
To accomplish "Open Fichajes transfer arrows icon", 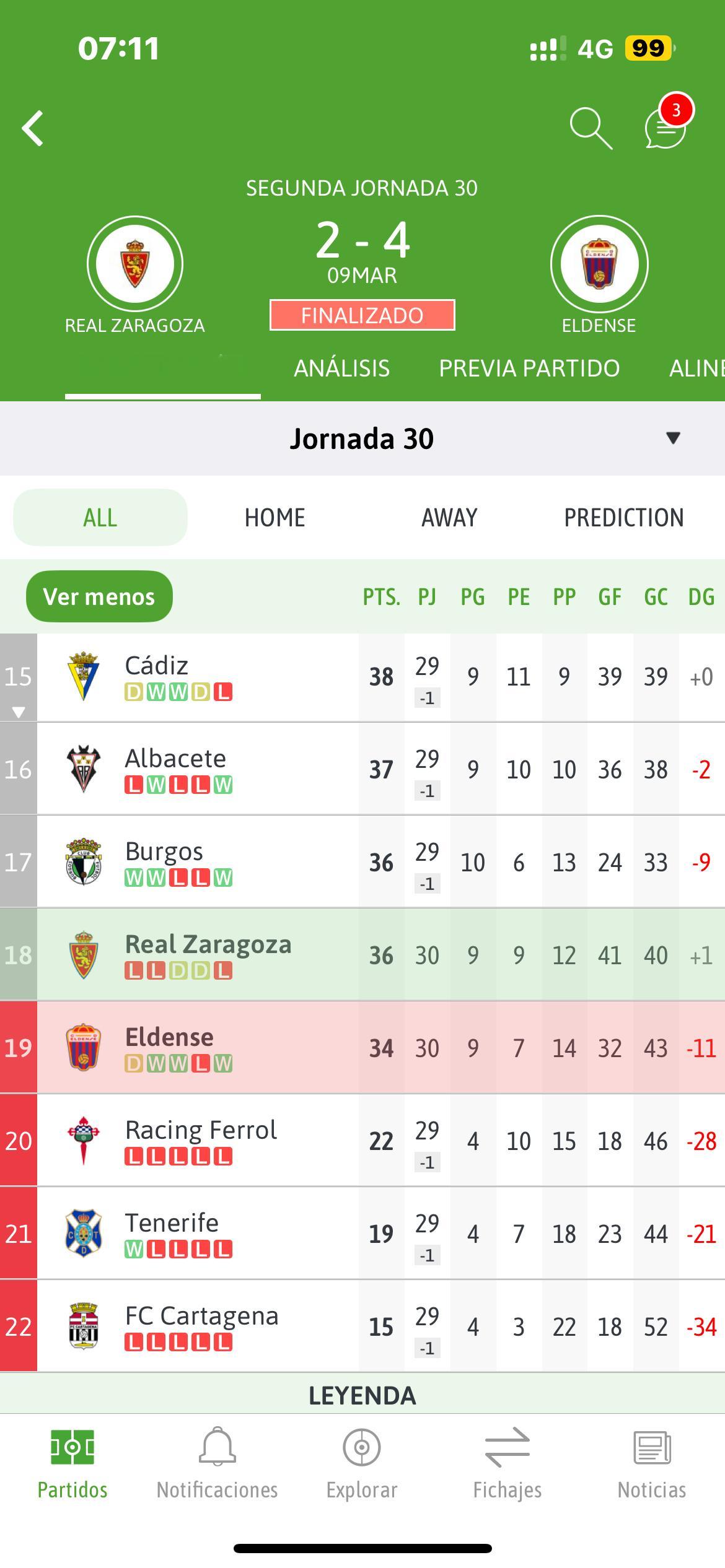I will pos(507,1447).
